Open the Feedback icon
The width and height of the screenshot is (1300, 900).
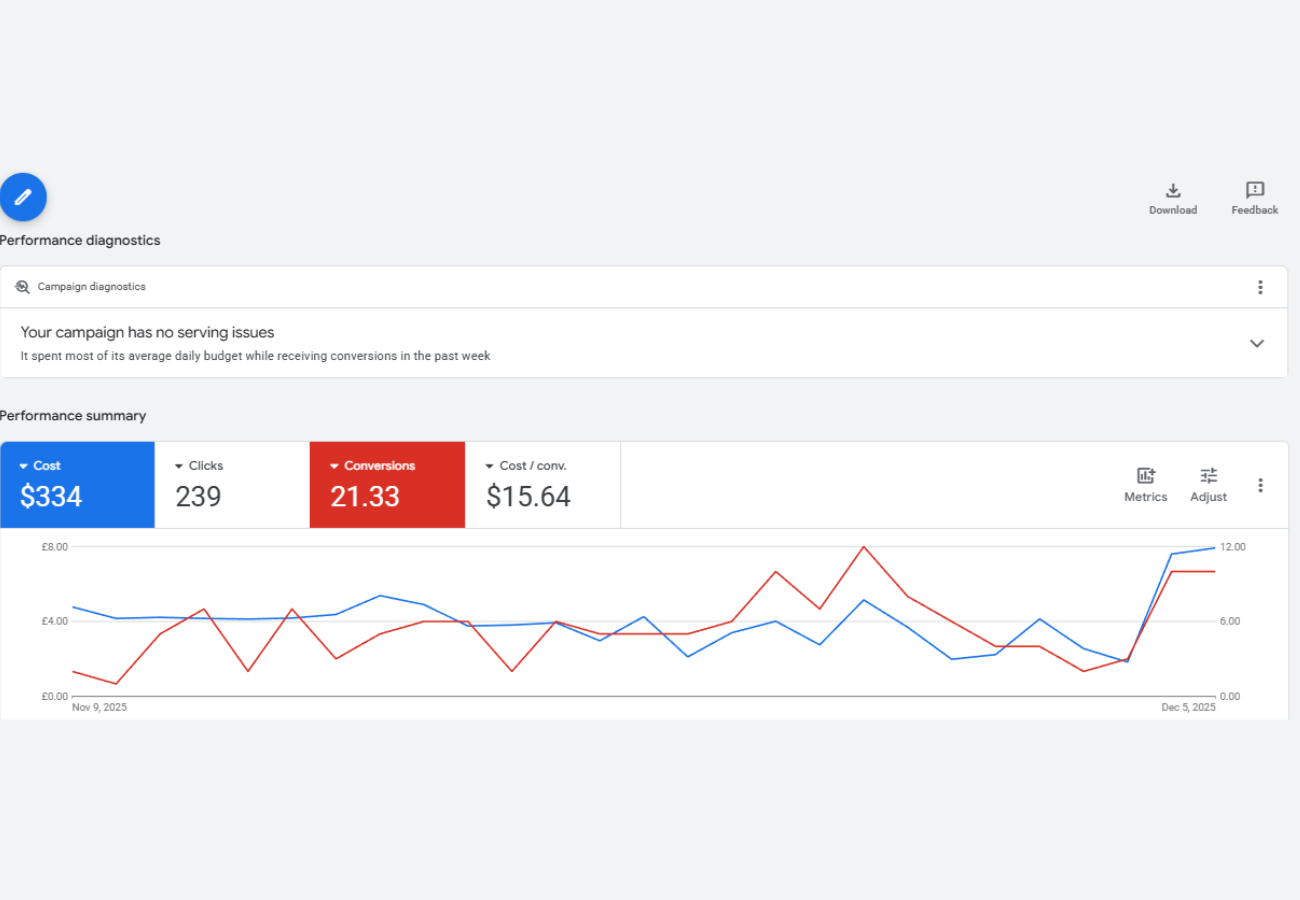pos(1255,191)
